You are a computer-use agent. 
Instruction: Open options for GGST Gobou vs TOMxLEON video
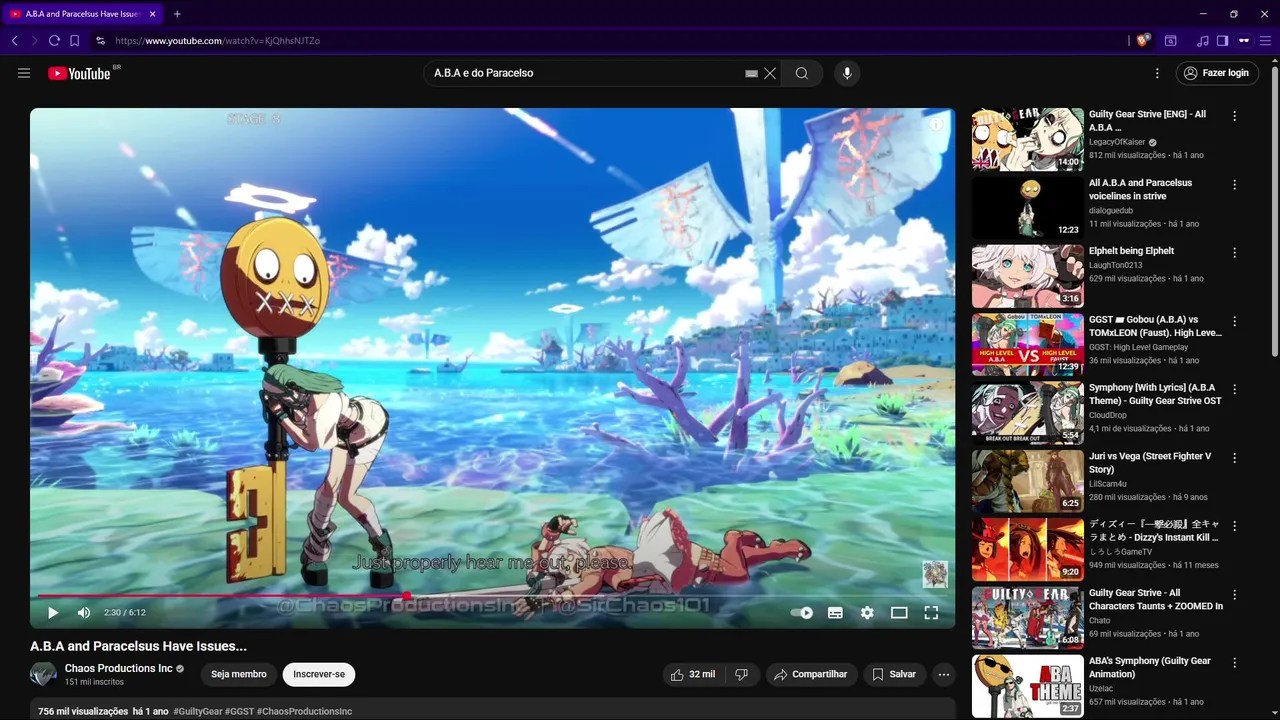pyautogui.click(x=1234, y=322)
